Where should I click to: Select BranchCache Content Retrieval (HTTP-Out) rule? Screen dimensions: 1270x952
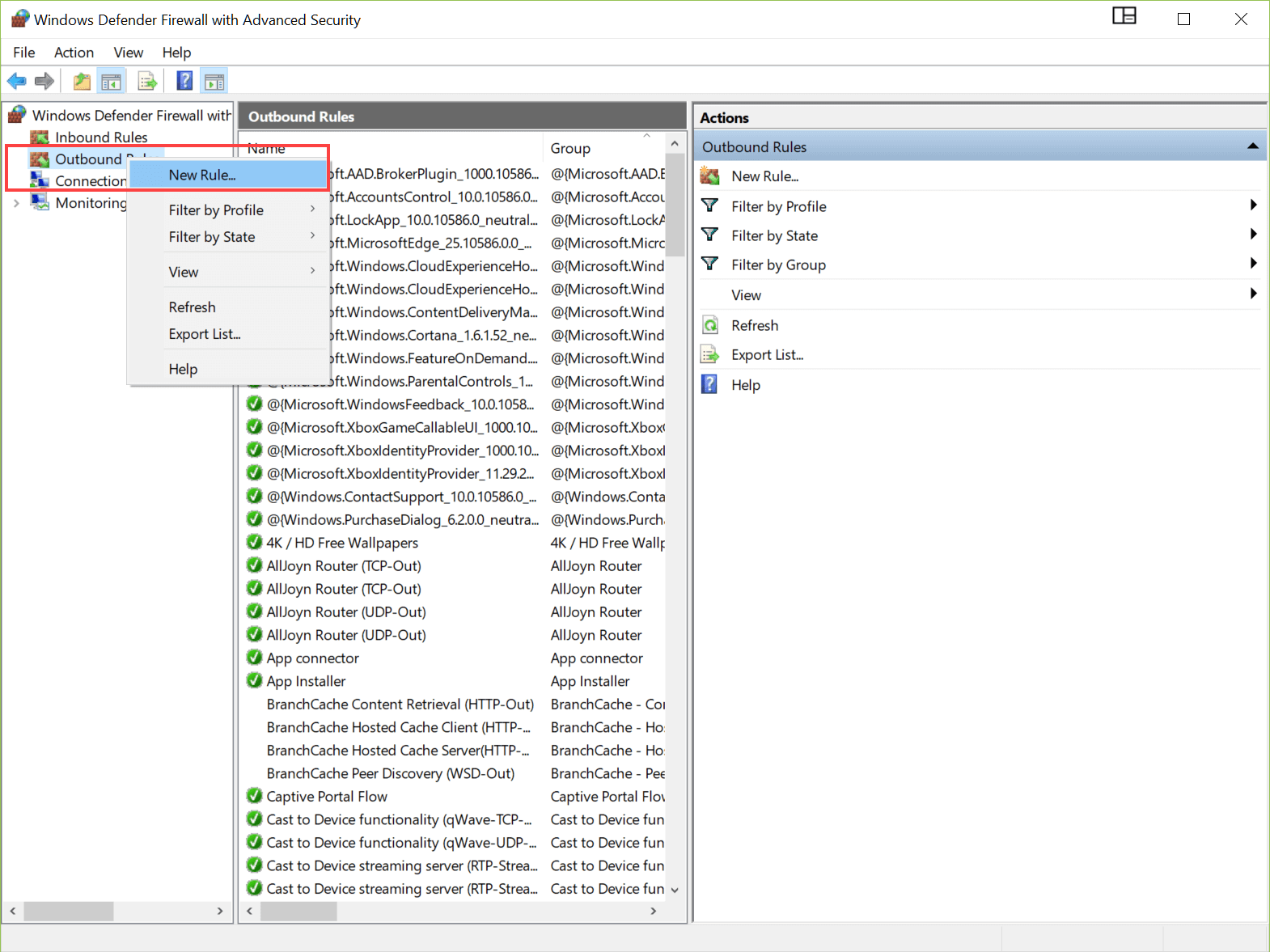click(x=400, y=704)
